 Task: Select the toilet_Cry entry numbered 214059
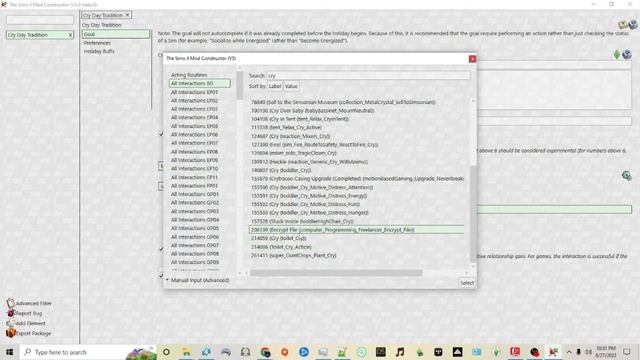(x=278, y=238)
